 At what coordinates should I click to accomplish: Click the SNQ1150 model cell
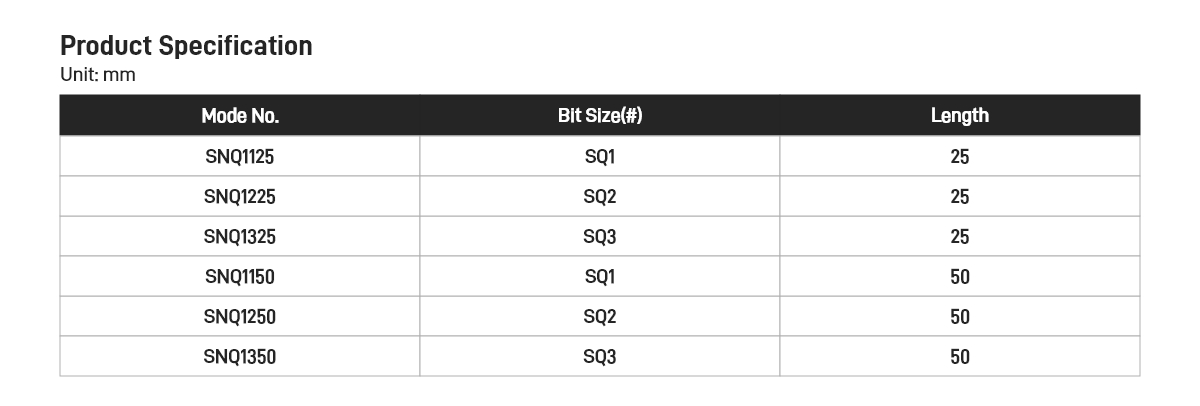240,277
